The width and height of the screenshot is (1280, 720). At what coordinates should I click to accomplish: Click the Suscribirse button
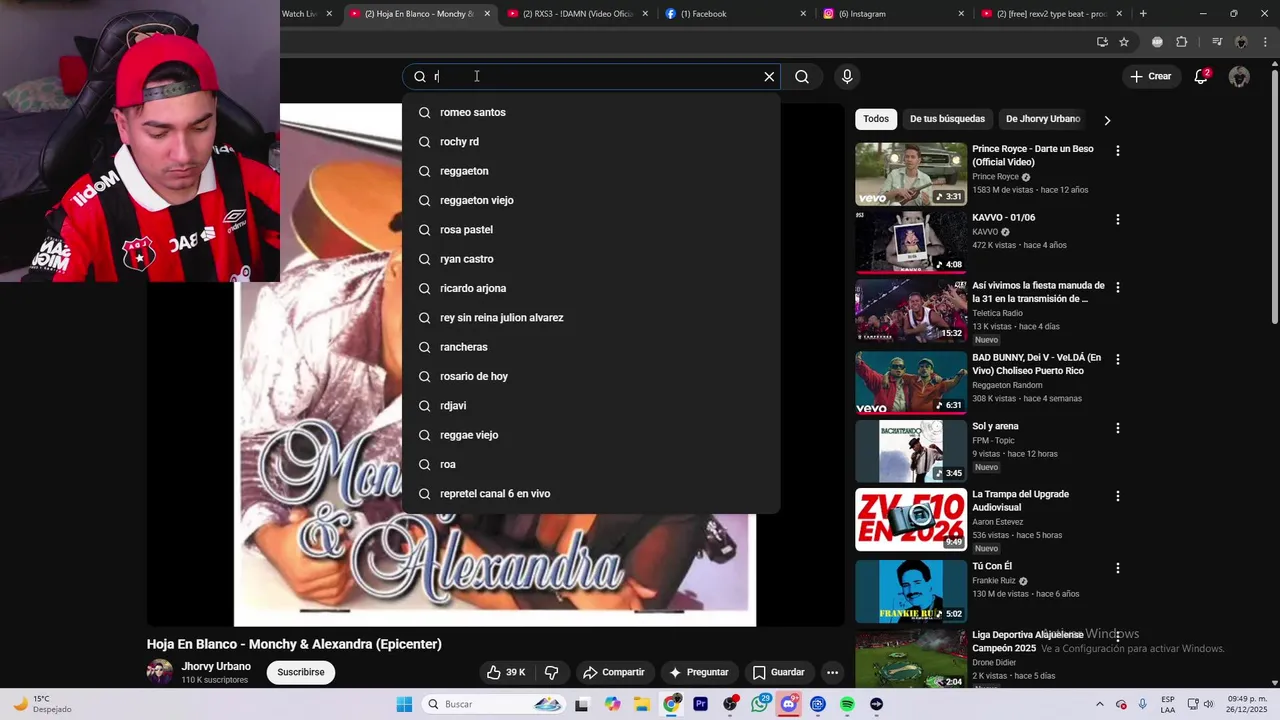pos(301,672)
